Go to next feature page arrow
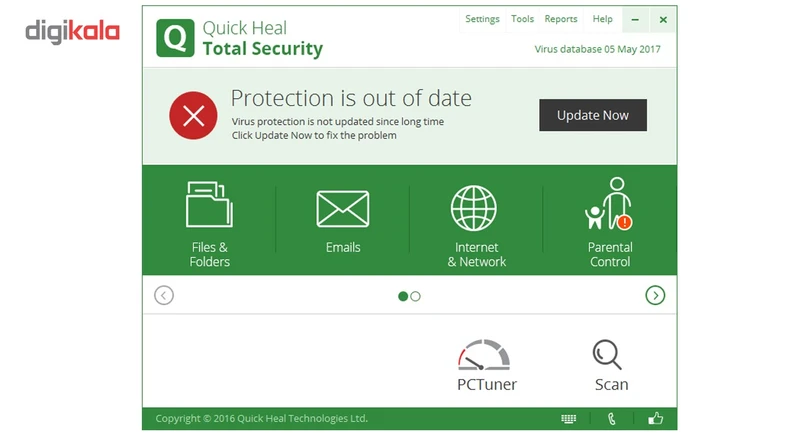Viewport: 800px width, 438px height. click(655, 295)
